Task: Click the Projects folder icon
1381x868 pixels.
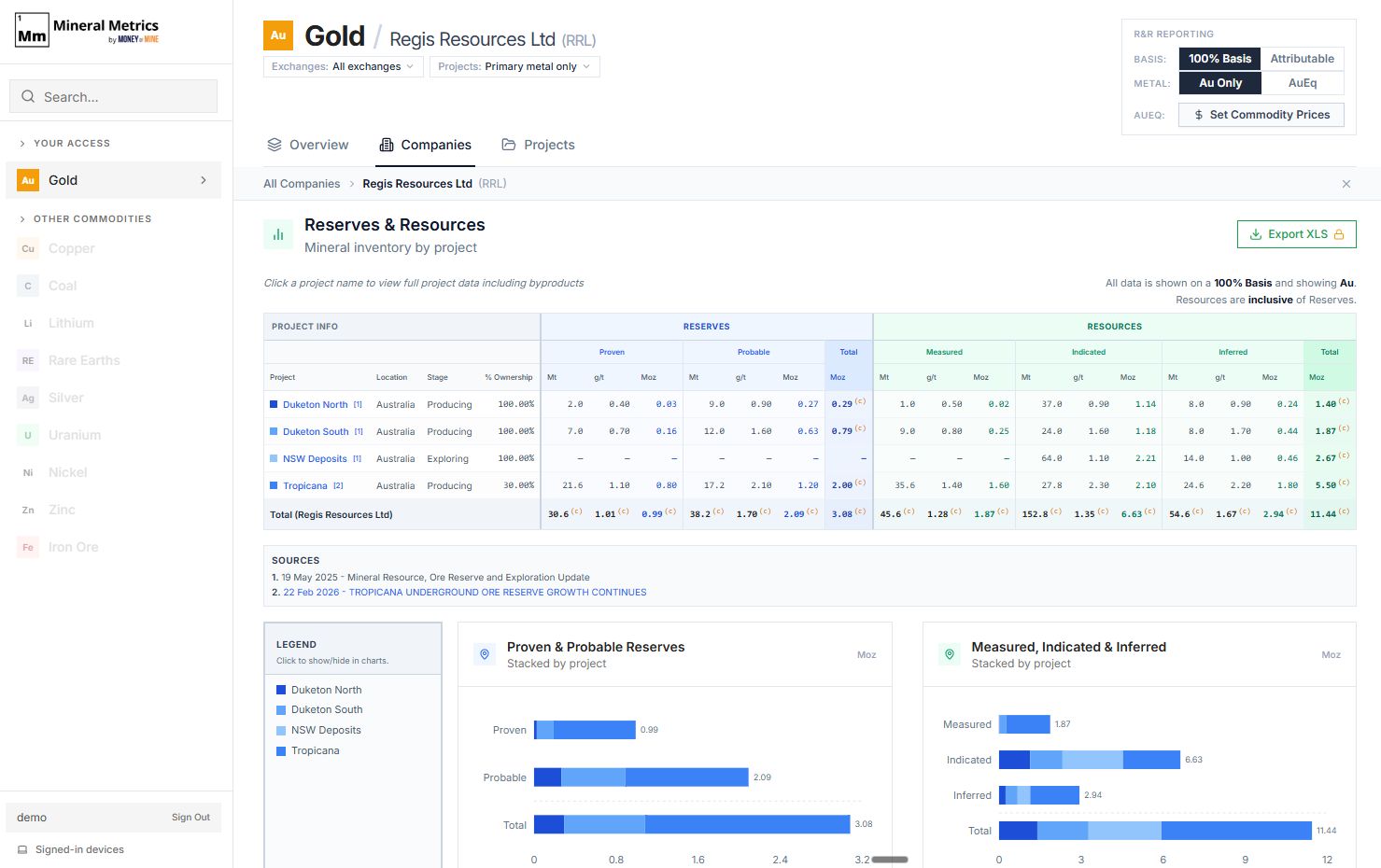Action: (x=509, y=145)
